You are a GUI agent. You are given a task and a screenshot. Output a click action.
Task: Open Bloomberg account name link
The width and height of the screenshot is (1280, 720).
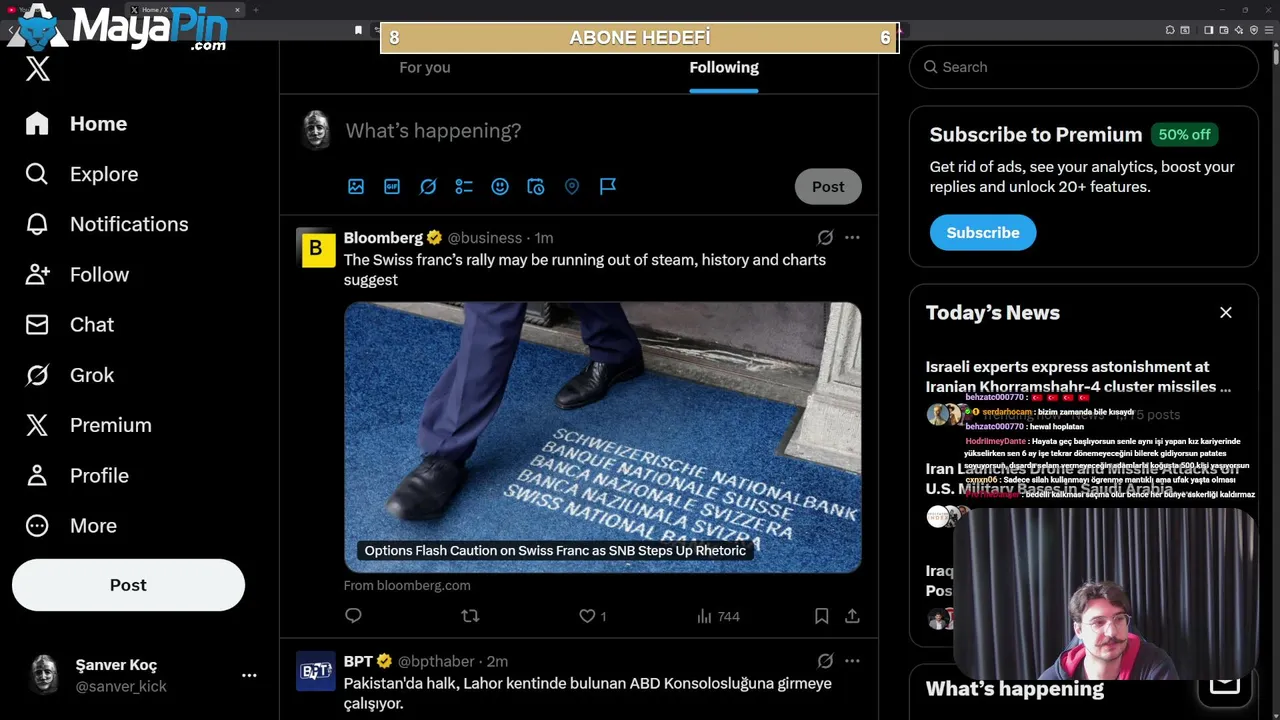(x=383, y=238)
